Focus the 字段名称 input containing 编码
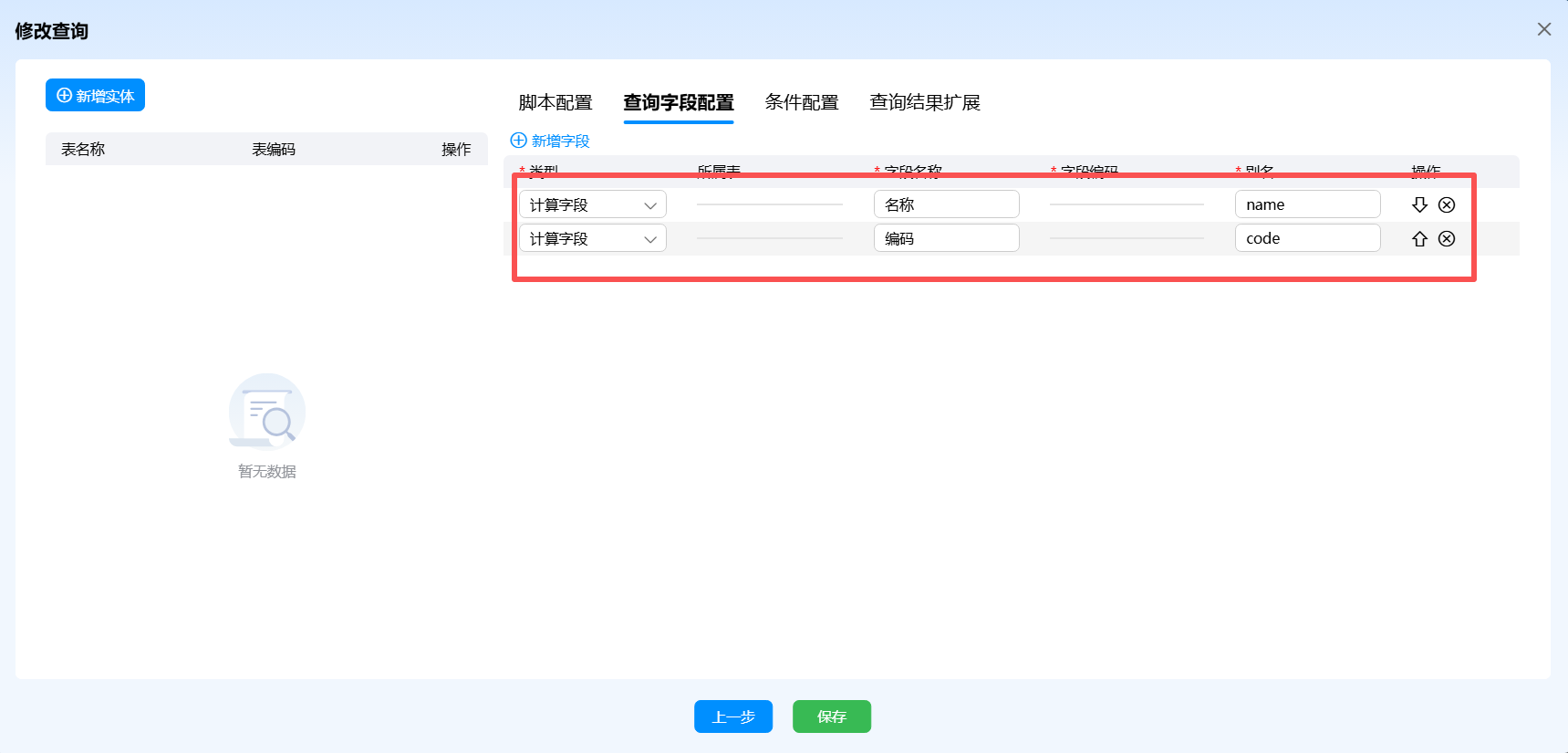This screenshot has height=753, width=1568. click(x=946, y=238)
